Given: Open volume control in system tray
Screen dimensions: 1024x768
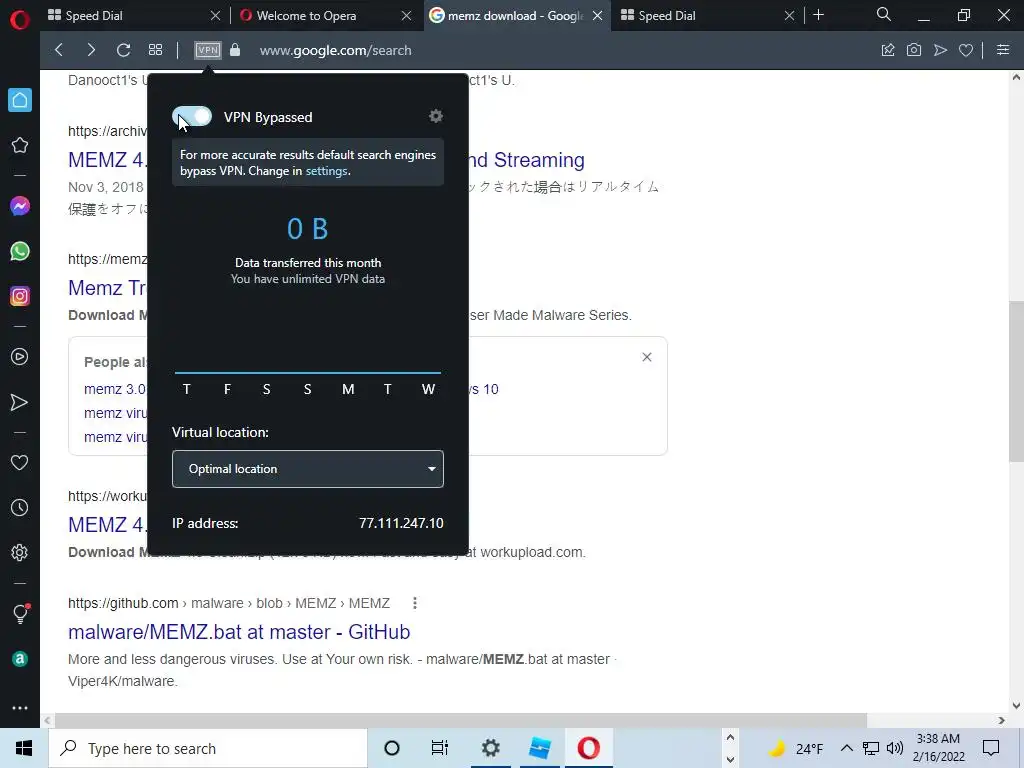Looking at the screenshot, I should pos(895,748).
